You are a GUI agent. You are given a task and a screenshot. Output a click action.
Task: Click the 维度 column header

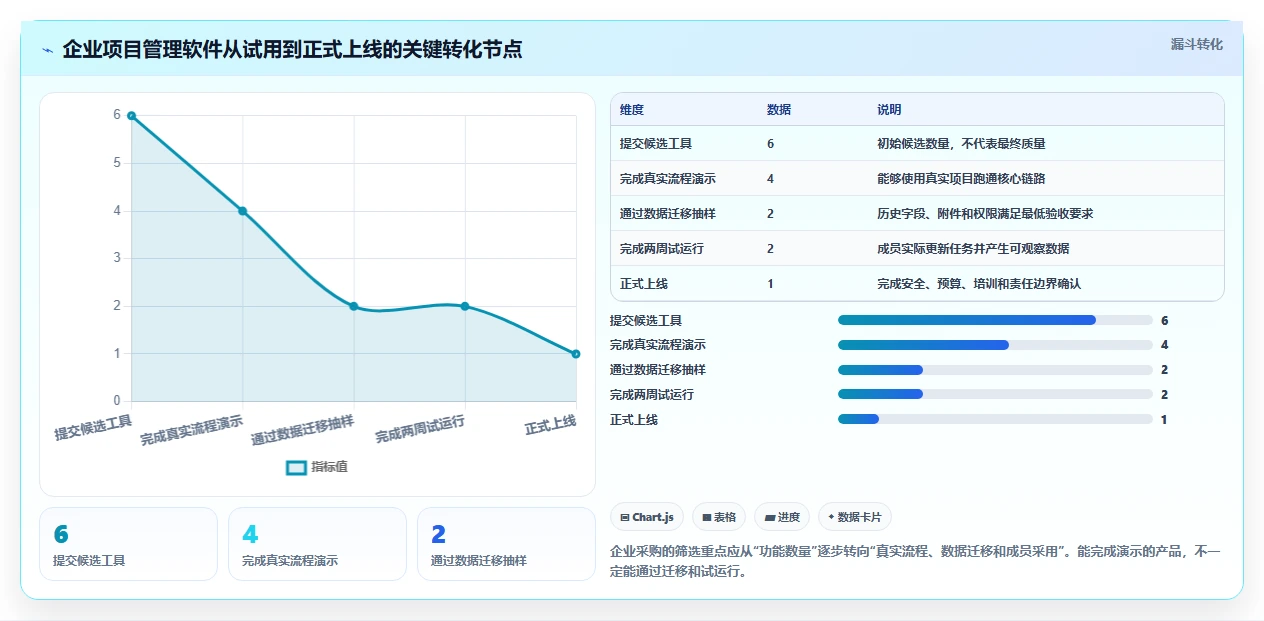[632, 110]
